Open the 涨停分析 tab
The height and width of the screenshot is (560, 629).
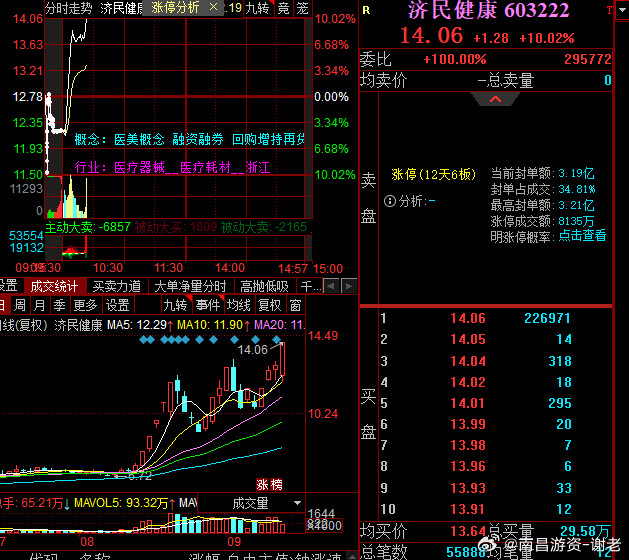point(175,7)
